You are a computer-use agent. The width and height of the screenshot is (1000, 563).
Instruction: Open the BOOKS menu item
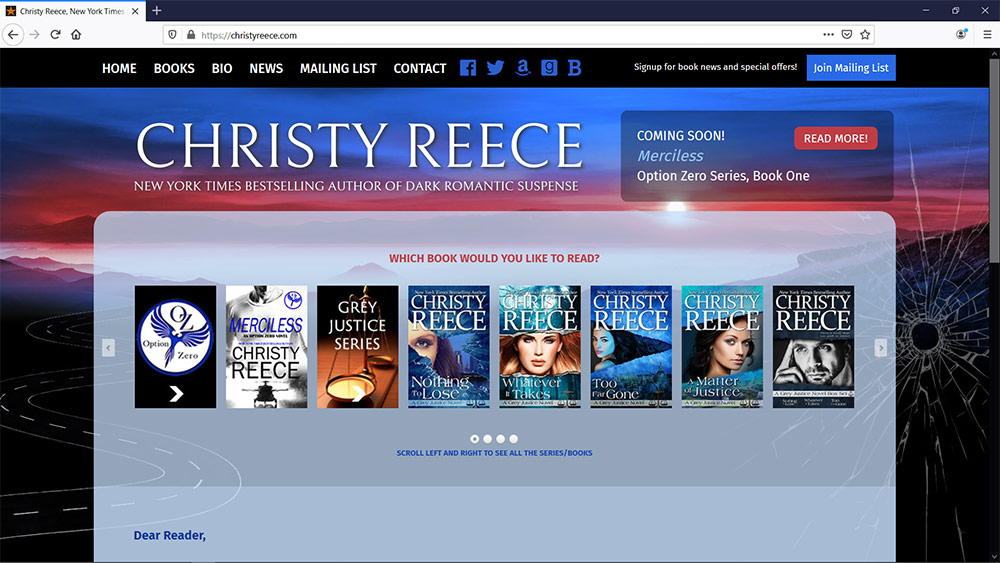tap(174, 68)
